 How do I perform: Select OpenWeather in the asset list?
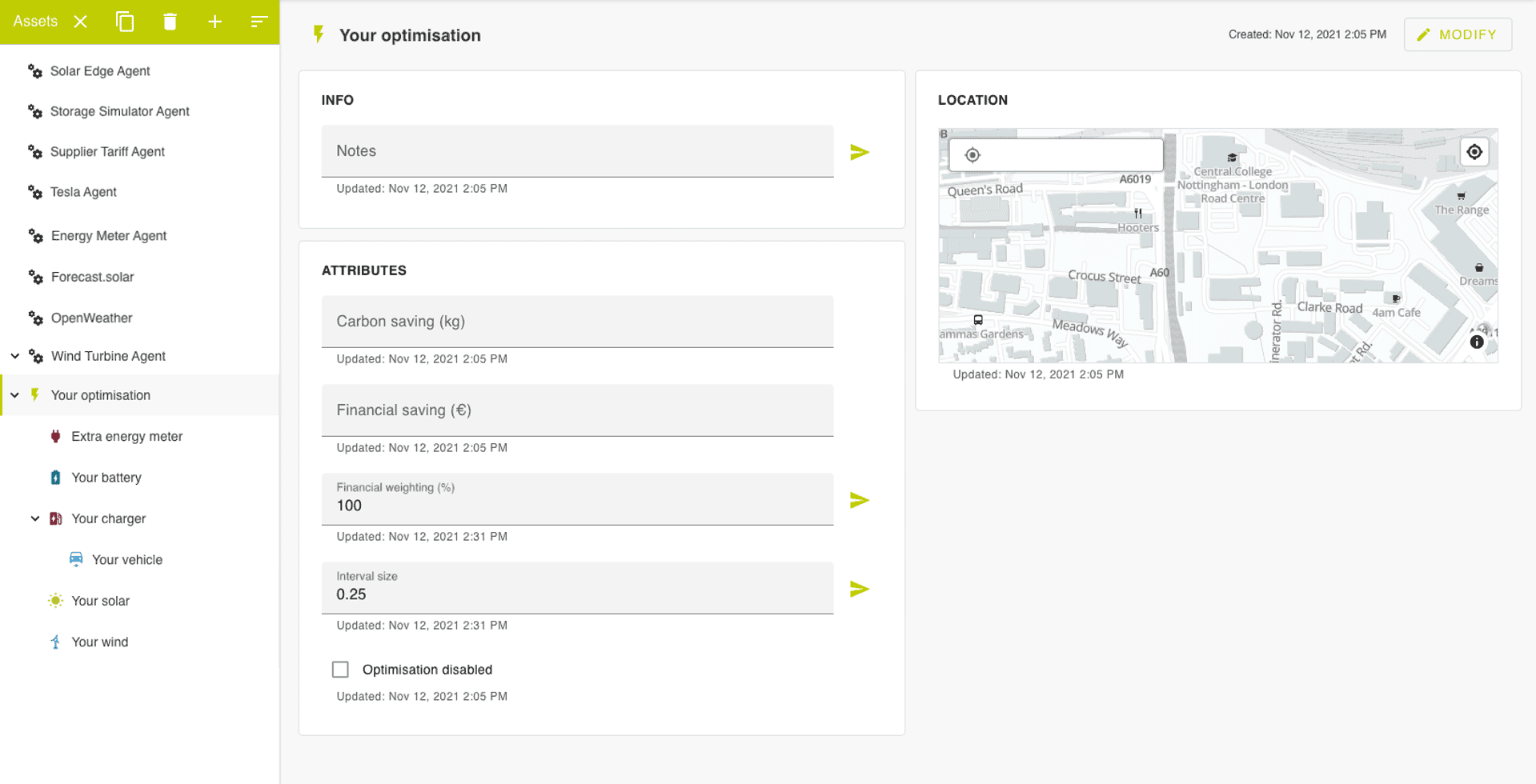[91, 318]
